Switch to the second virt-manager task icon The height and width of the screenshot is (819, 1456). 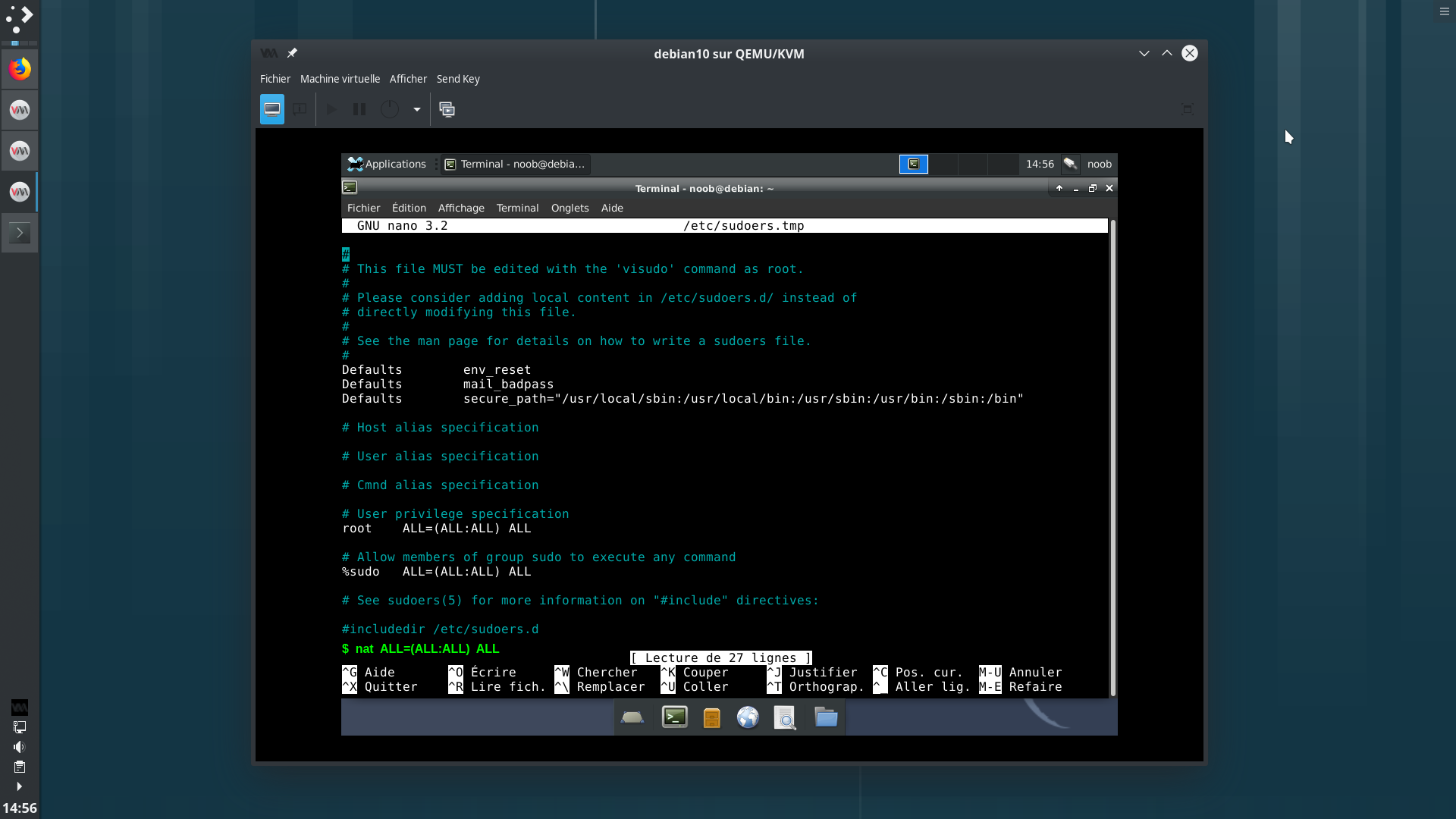(x=20, y=151)
